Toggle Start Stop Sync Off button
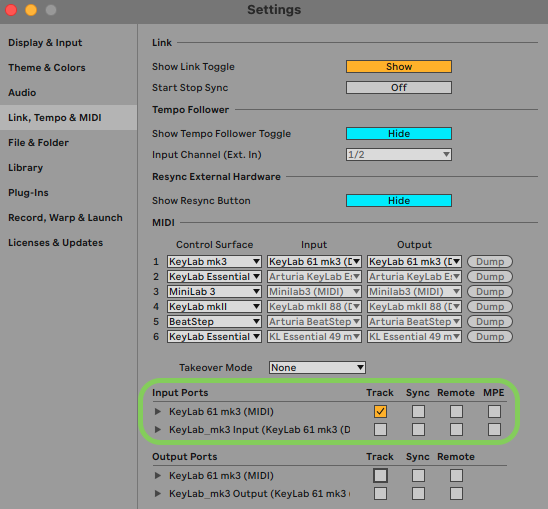The image size is (548, 509). point(399,87)
